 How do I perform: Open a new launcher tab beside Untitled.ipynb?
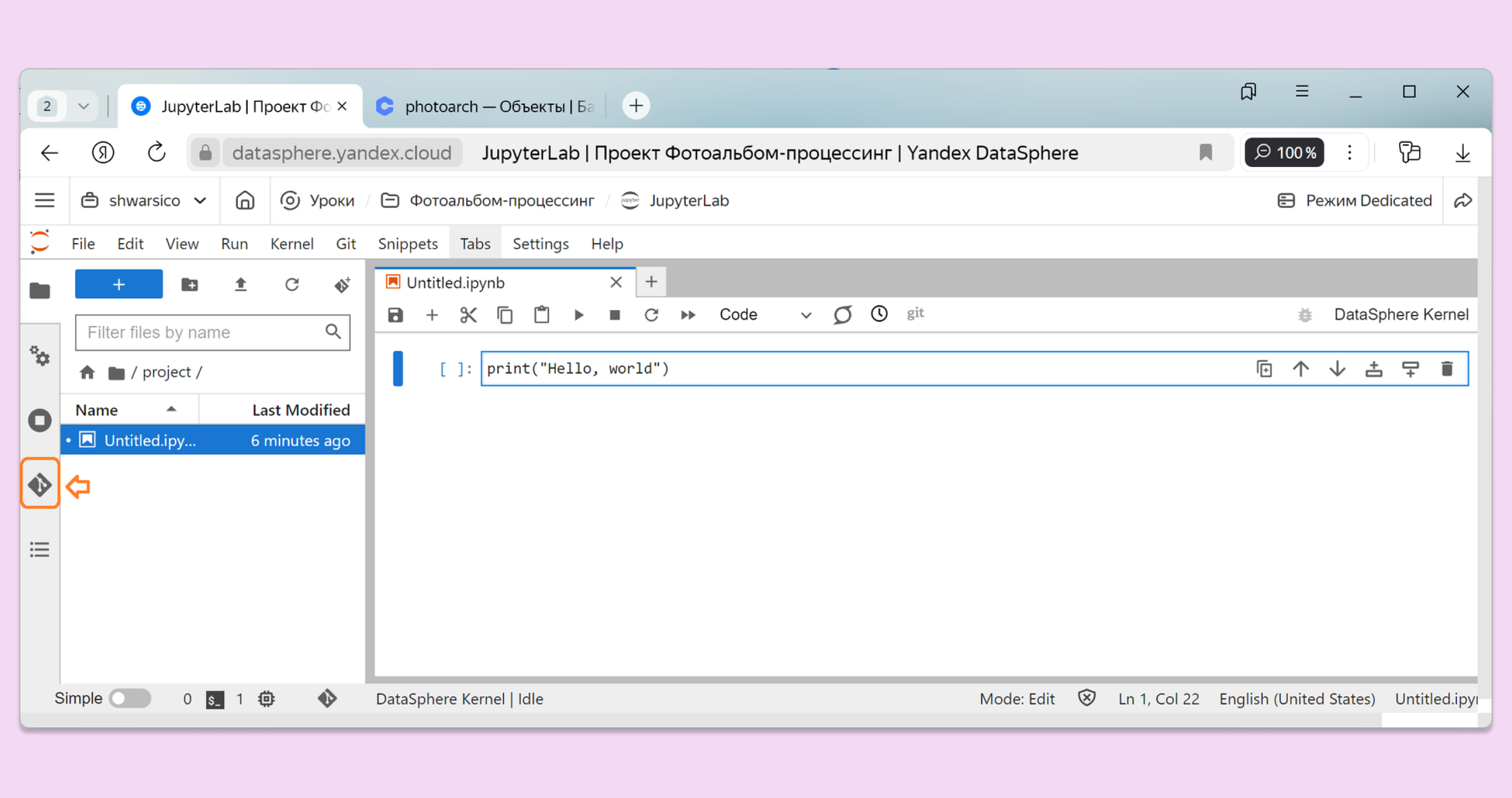pos(651,282)
